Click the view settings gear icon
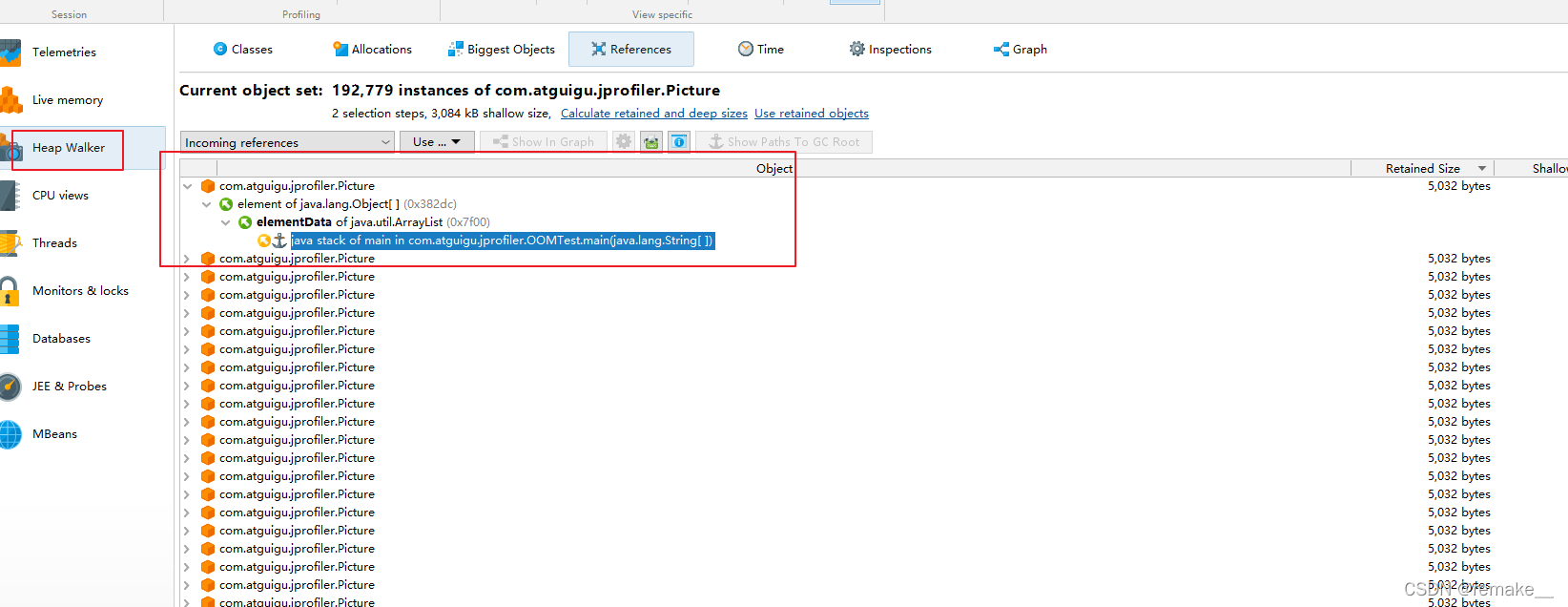 (x=624, y=141)
